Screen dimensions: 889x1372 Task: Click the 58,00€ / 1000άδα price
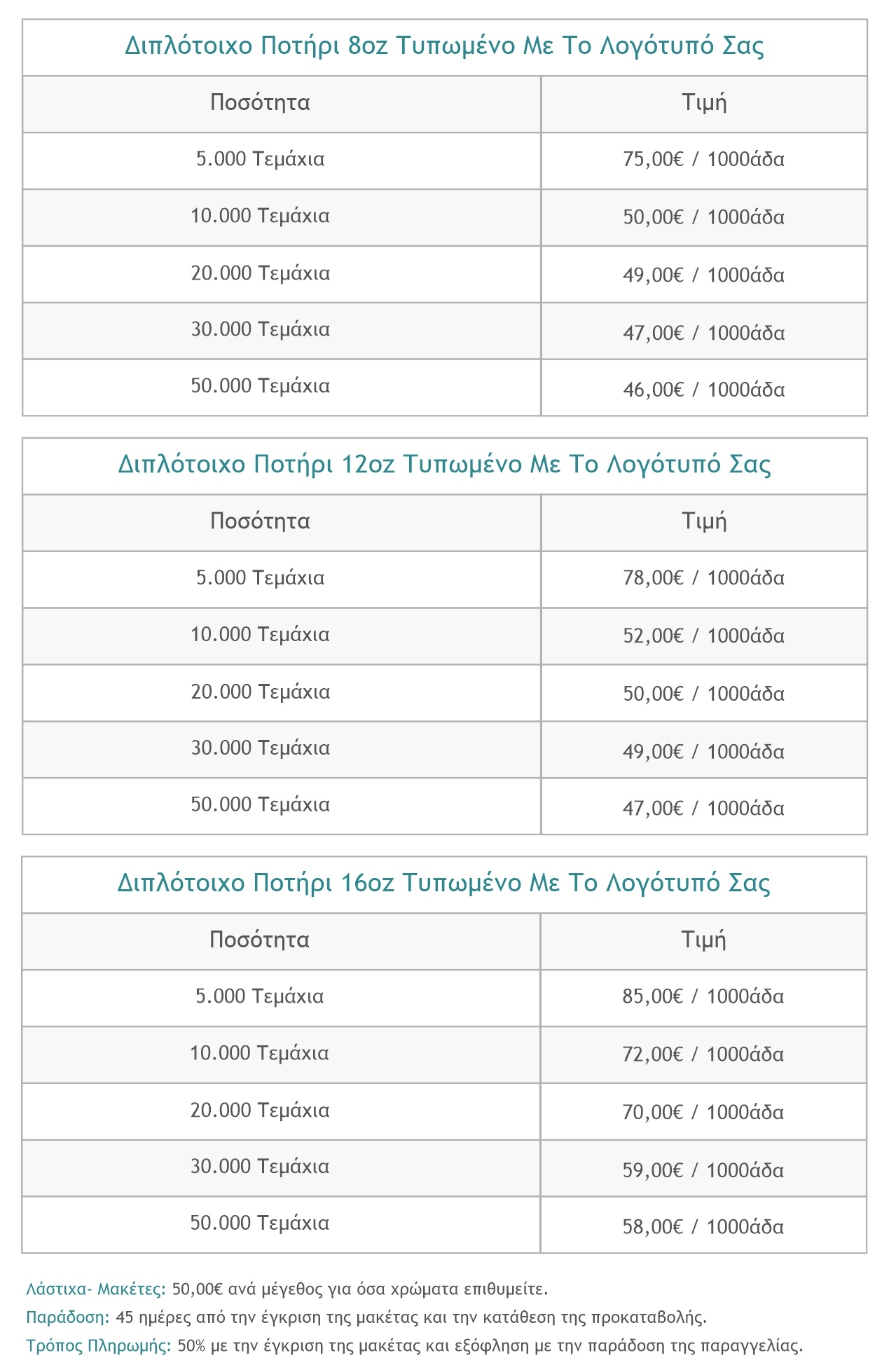tap(703, 1227)
